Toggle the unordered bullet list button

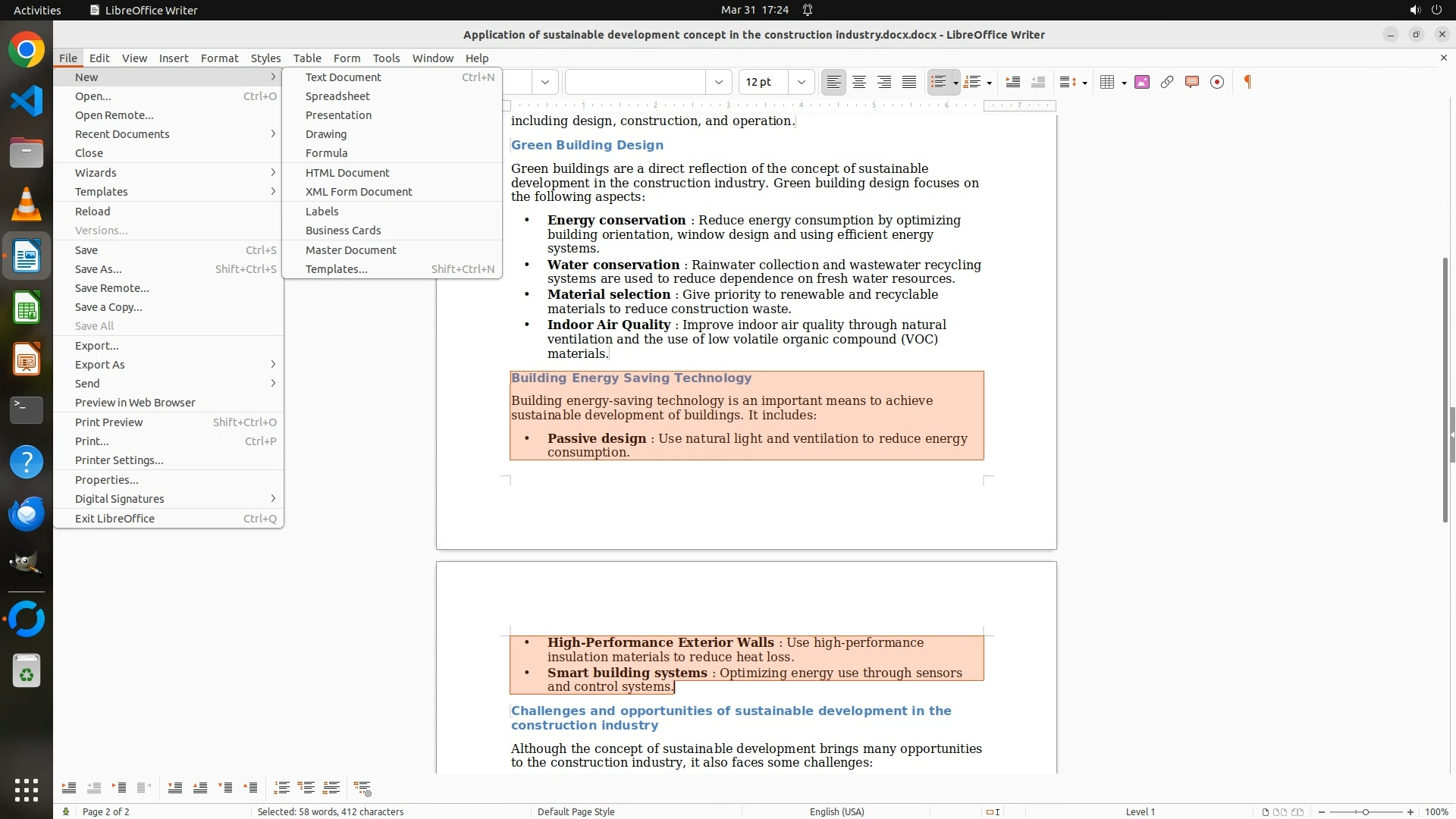938,82
